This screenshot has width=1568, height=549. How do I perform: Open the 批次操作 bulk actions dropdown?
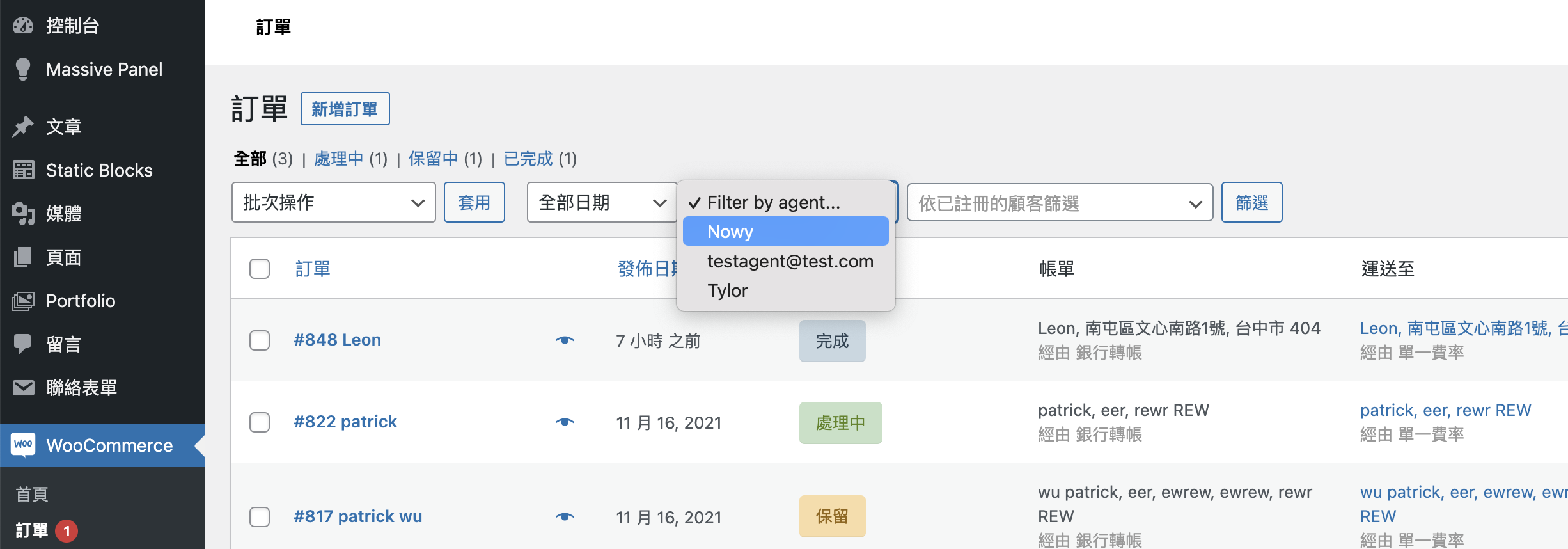pos(334,202)
